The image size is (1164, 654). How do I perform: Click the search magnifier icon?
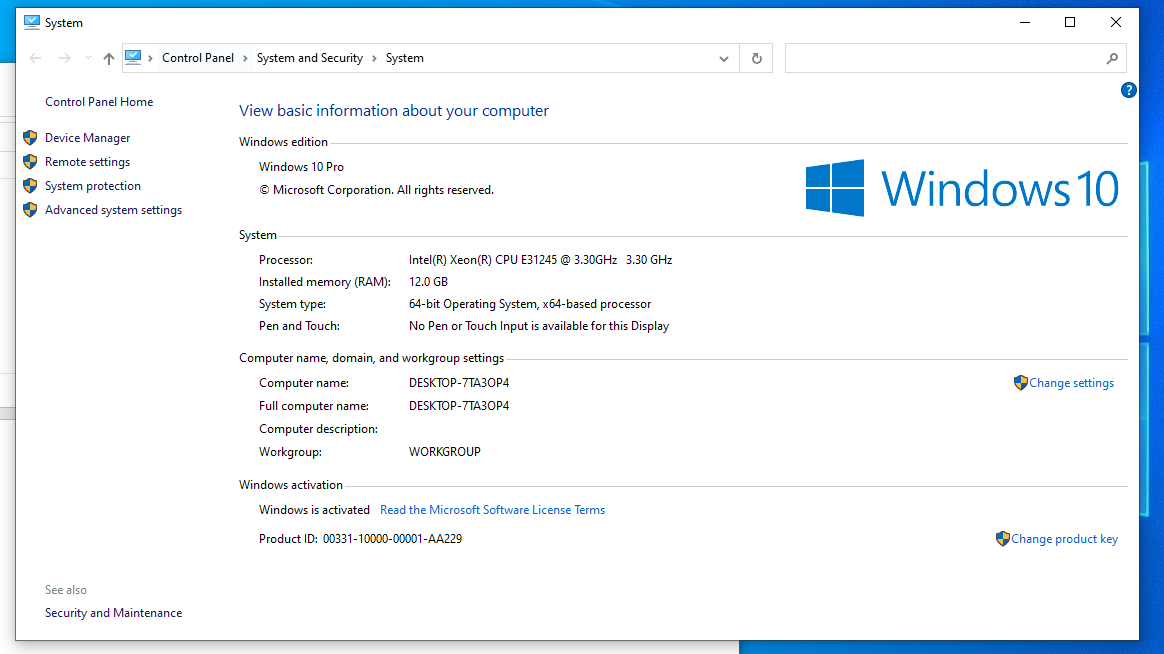1112,59
